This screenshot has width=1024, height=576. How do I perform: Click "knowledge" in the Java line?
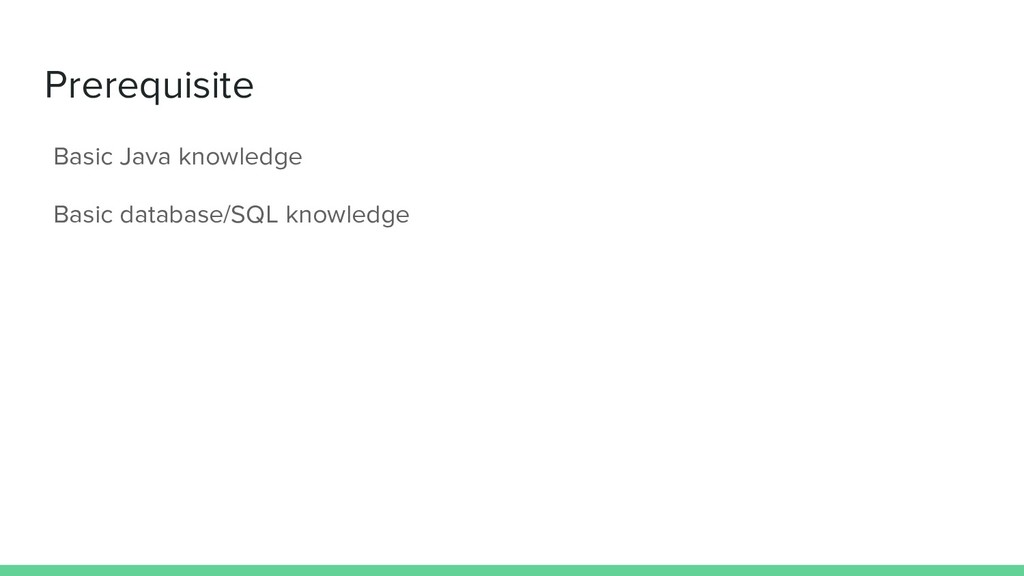pyautogui.click(x=240, y=157)
